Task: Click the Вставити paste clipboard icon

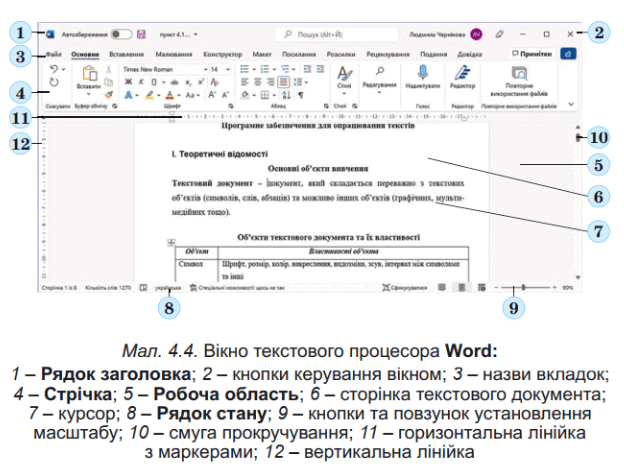Action: click(x=90, y=74)
